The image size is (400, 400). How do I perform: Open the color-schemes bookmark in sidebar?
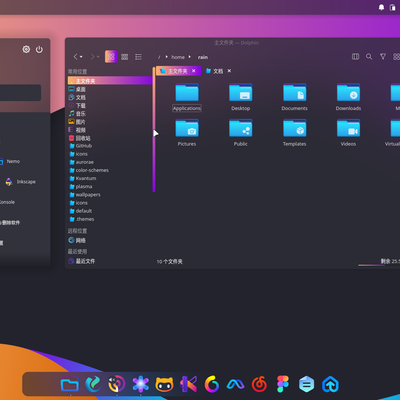point(110,170)
